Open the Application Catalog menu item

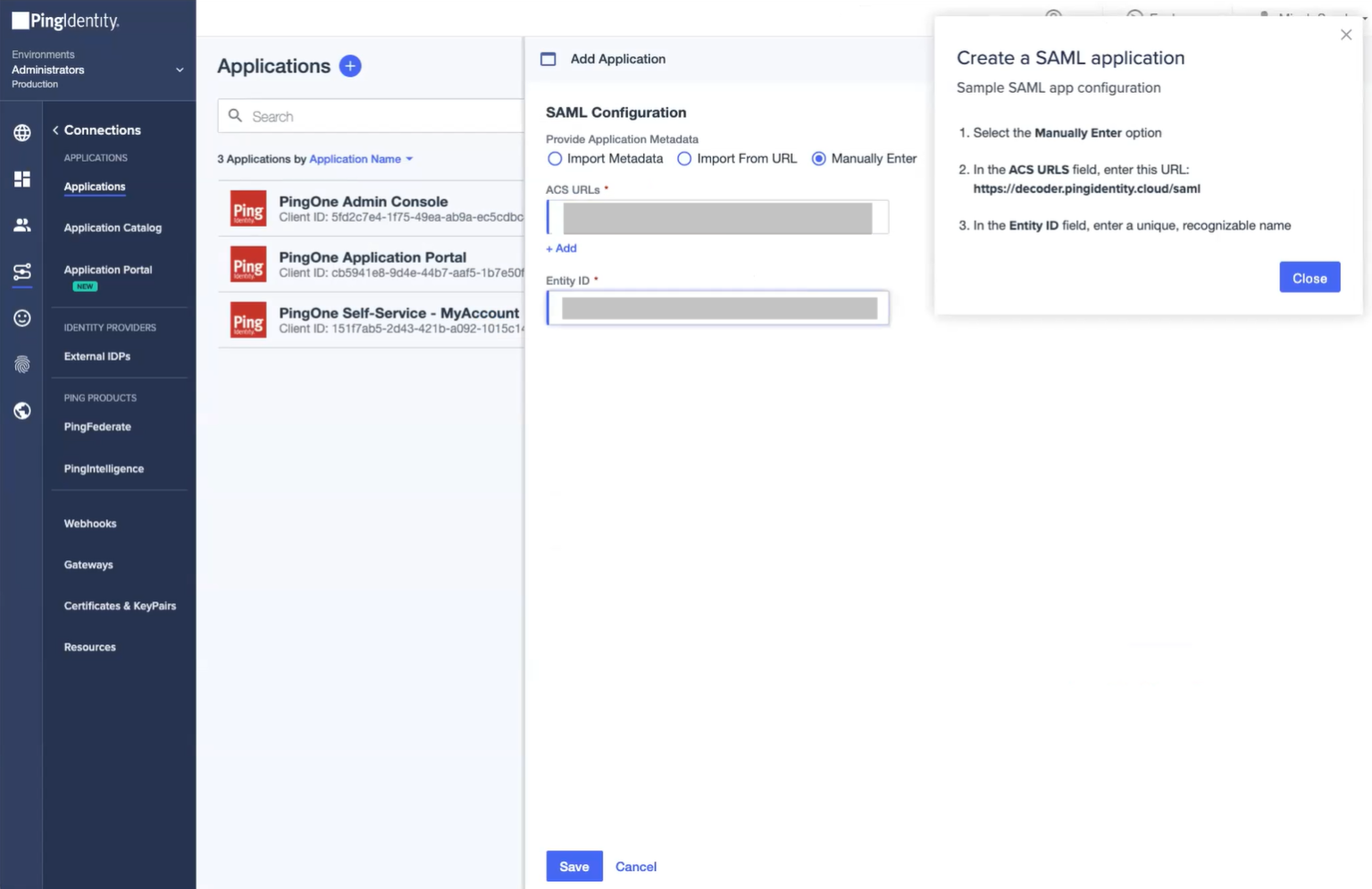pyautogui.click(x=113, y=228)
